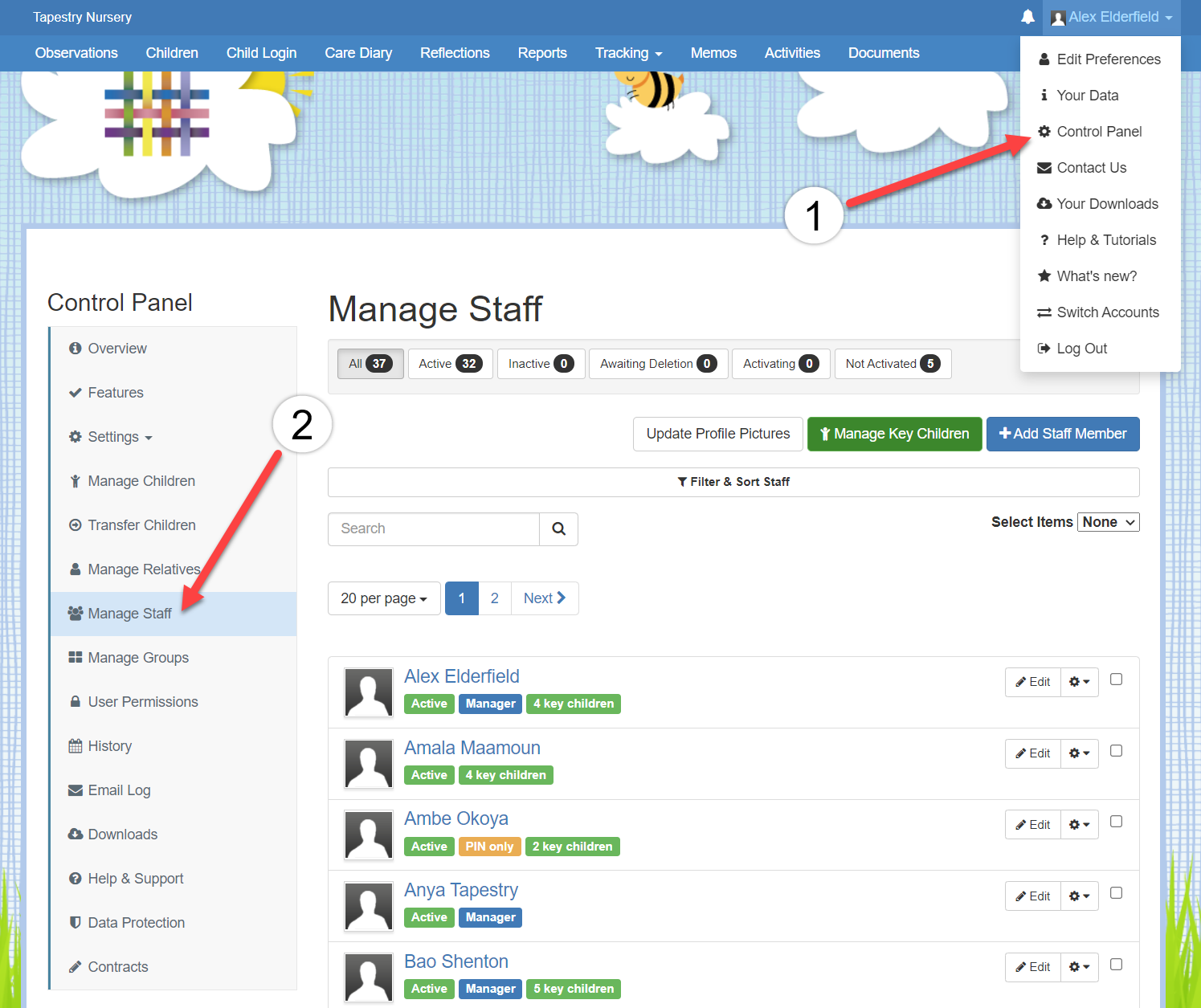
Task: Click Manage Key Children button
Action: pos(895,434)
